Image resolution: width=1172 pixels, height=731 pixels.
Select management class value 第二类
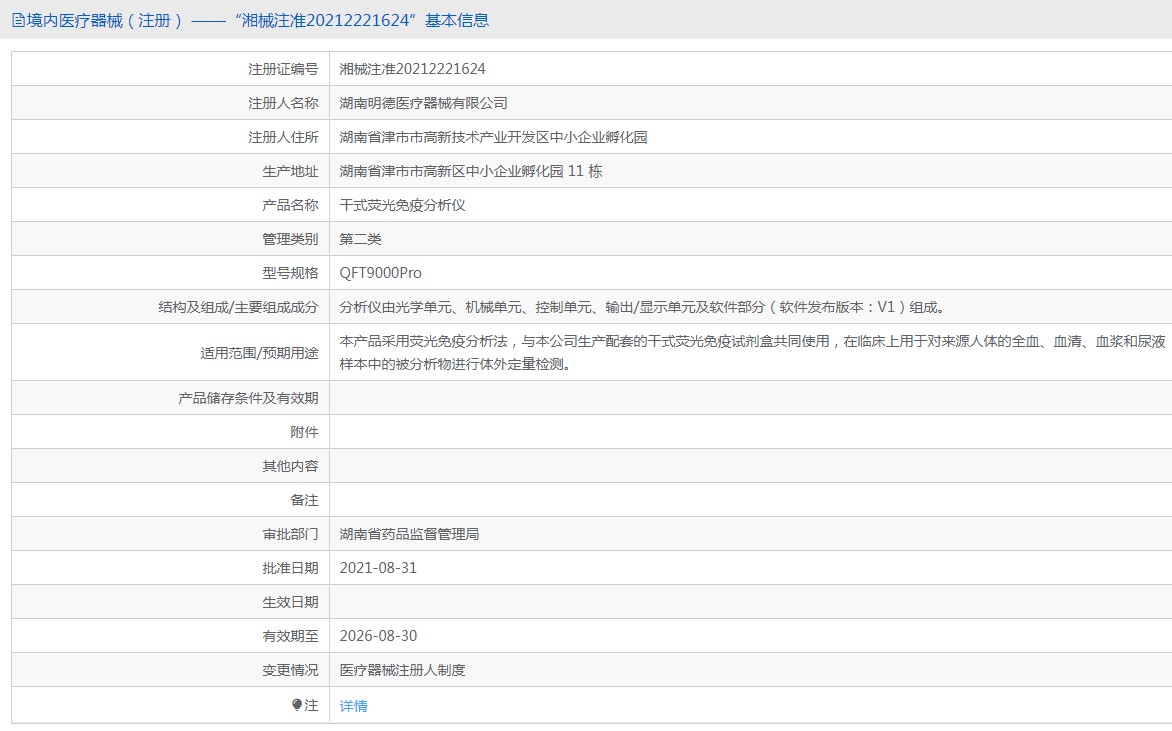[360, 239]
